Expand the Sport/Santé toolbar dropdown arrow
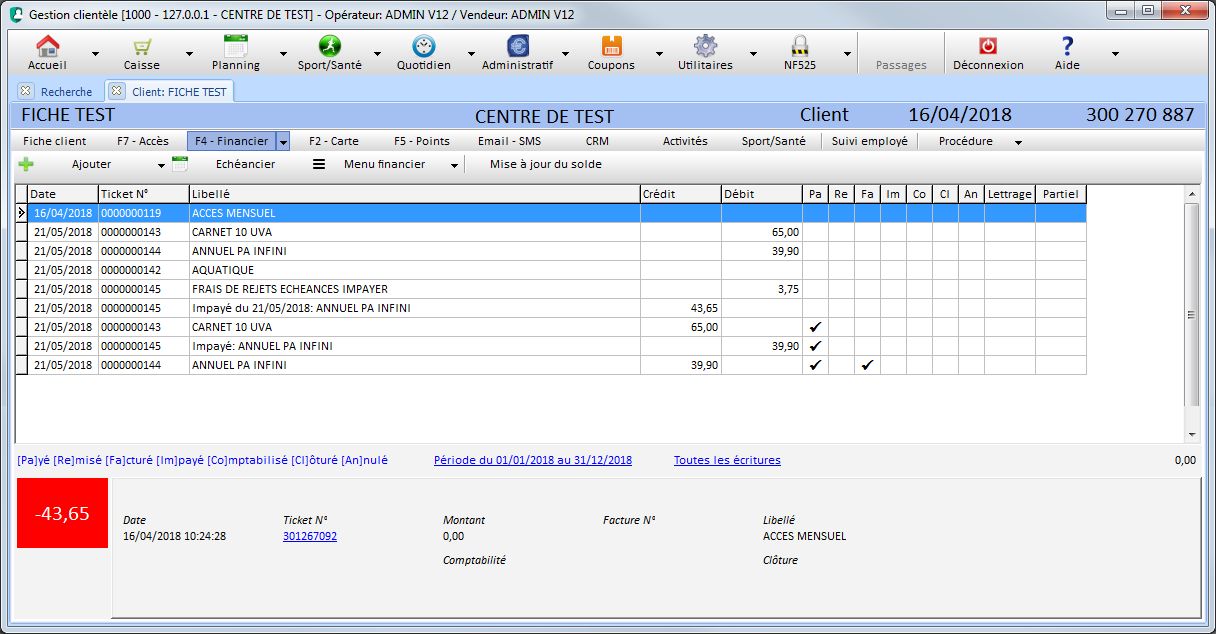The image size is (1216, 634). 377,54
